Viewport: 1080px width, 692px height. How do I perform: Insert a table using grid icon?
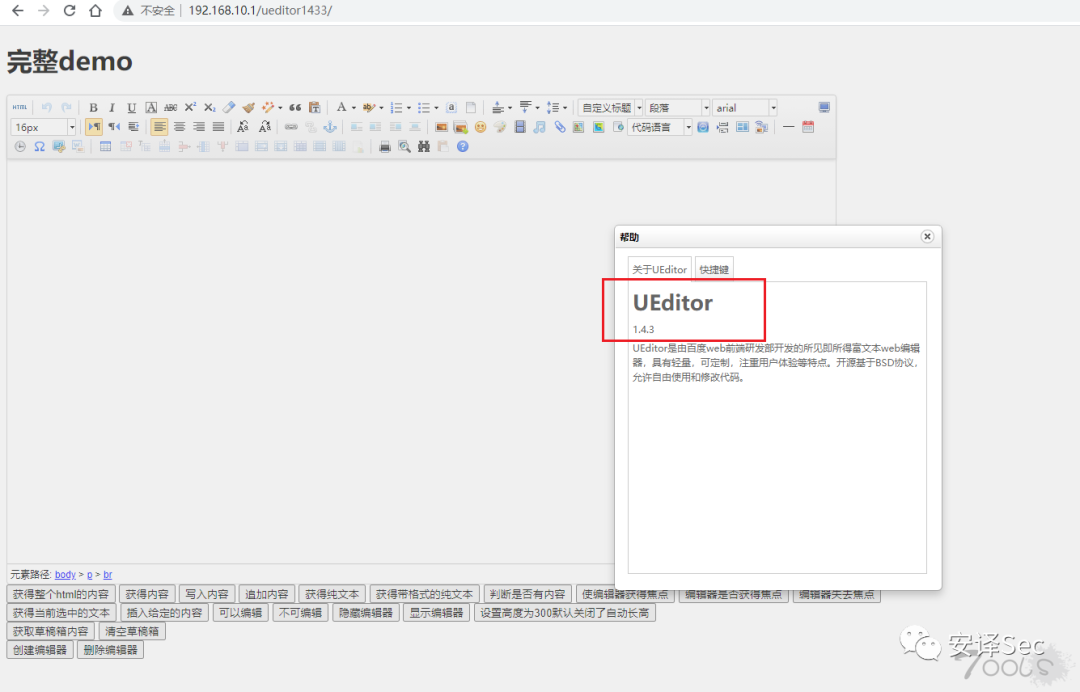(105, 147)
